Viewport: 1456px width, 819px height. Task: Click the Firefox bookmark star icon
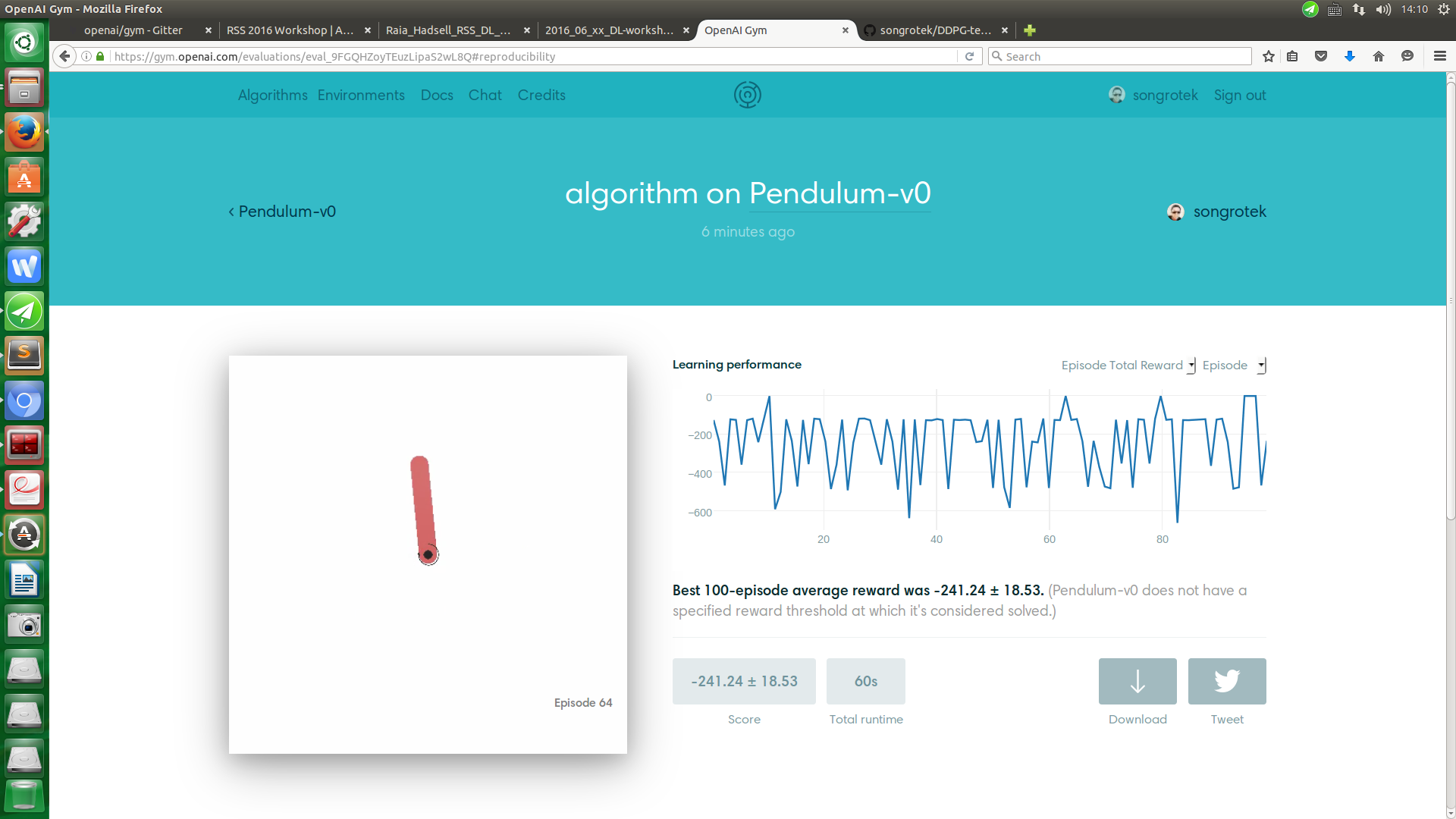1268,56
